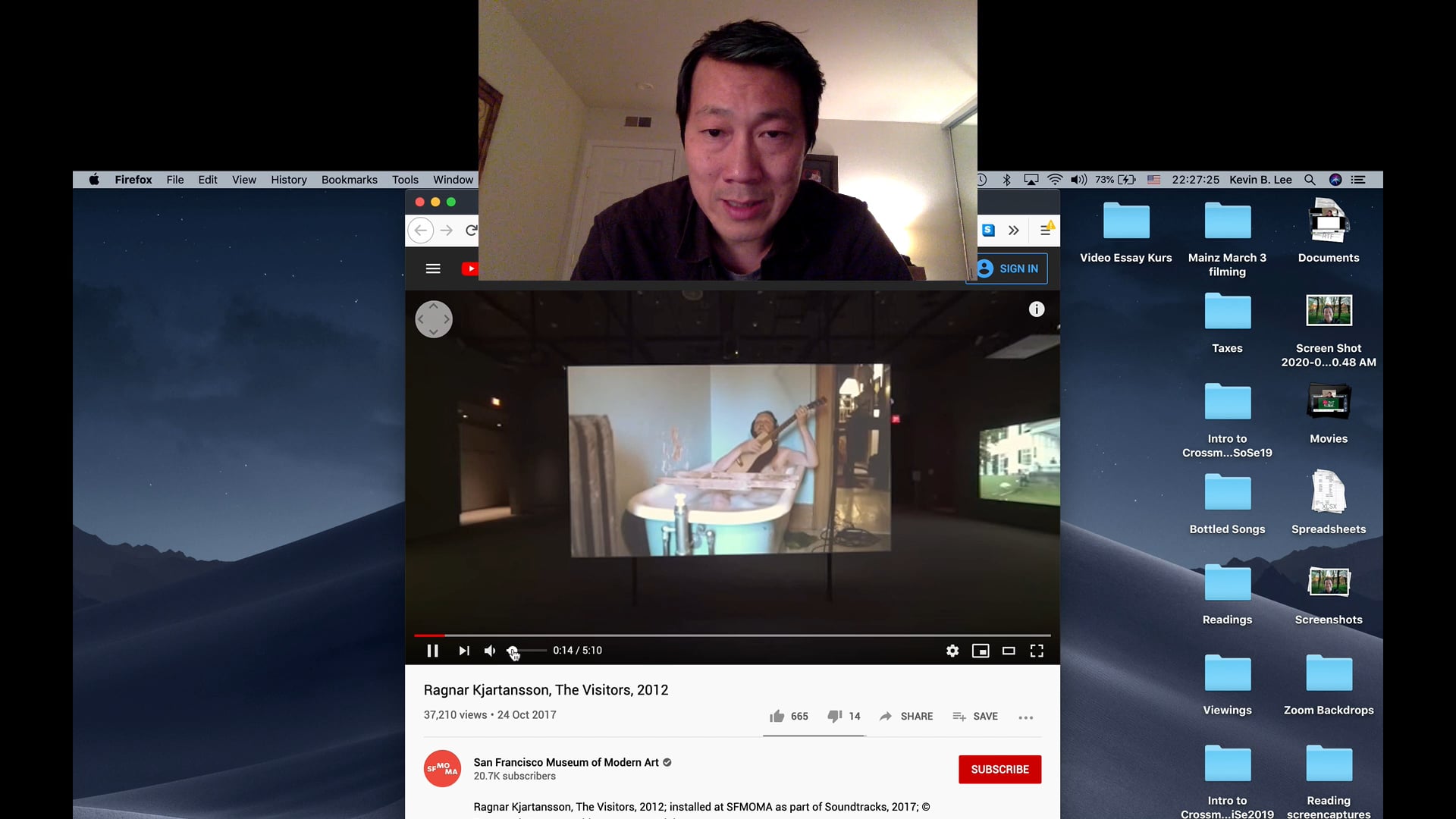Toggle mini player view mode
Viewport: 1456px width, 819px height.
coord(980,650)
